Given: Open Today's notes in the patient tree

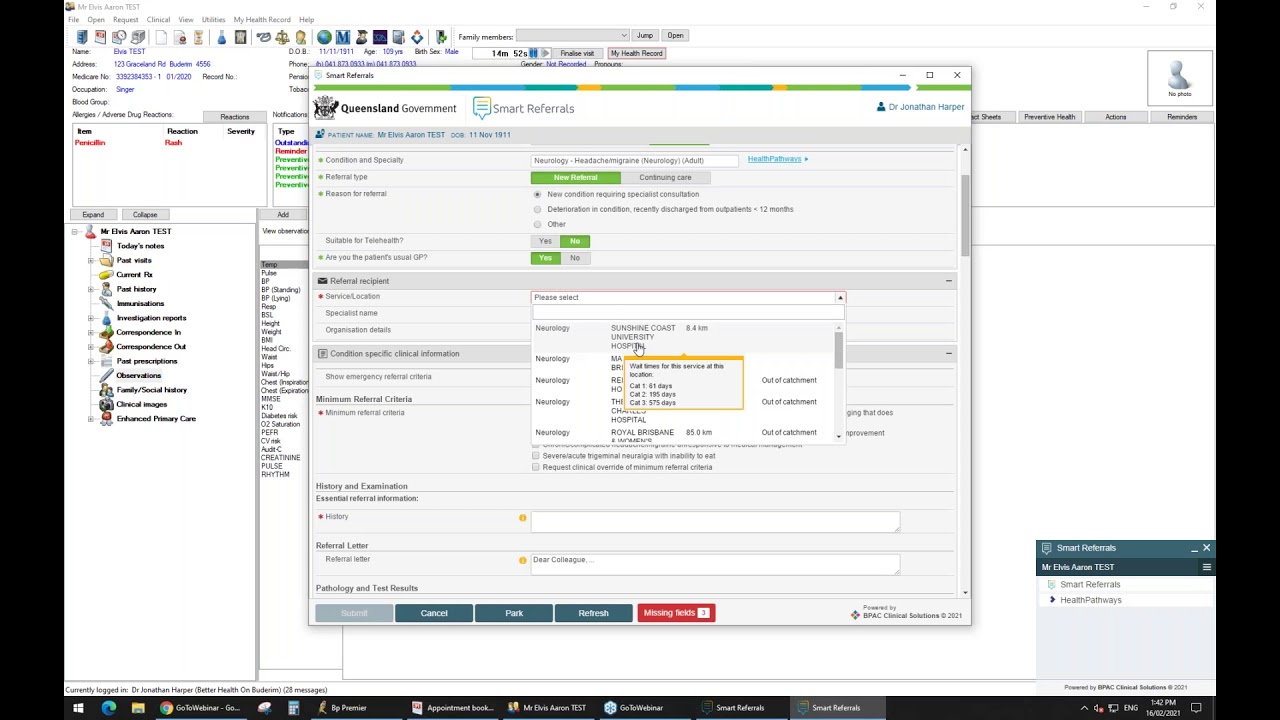Looking at the screenshot, I should pyautogui.click(x=140, y=246).
